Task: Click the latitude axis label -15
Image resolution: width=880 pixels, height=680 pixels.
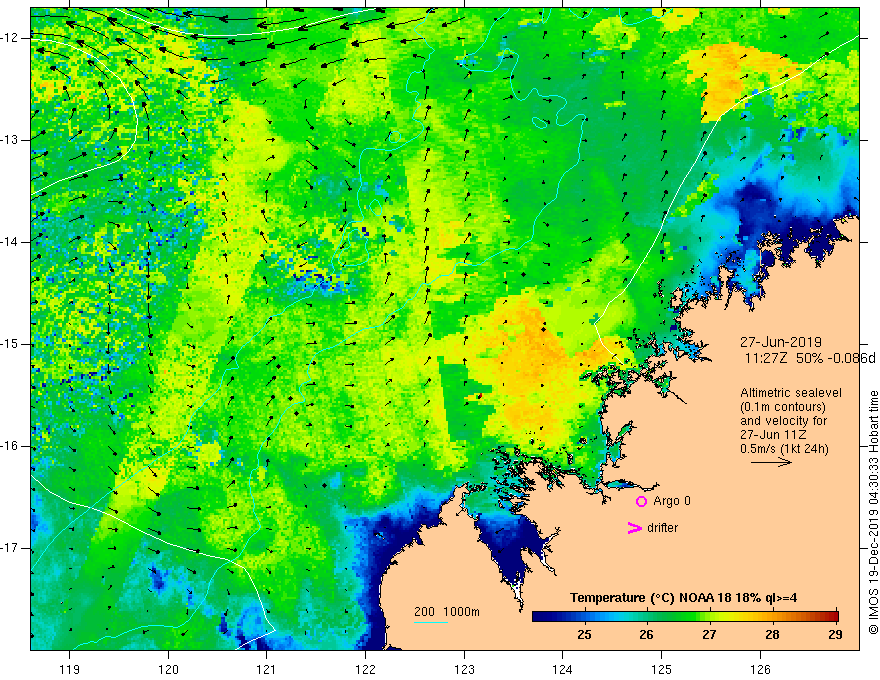Action: 11,344
